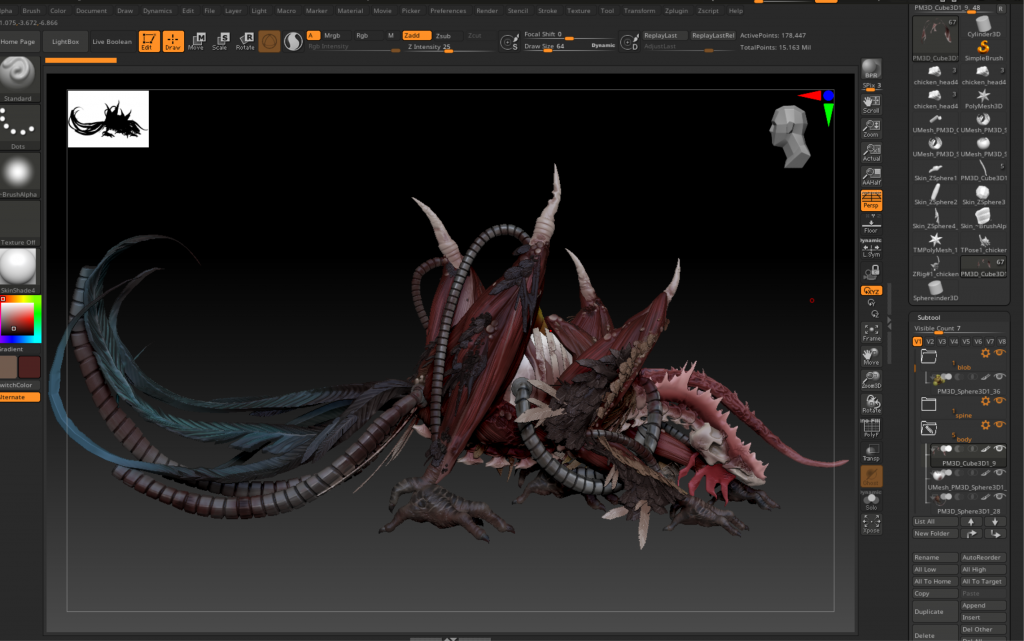This screenshot has width=1024, height=641.
Task: Switch to the LightBox tab
Action: point(65,42)
